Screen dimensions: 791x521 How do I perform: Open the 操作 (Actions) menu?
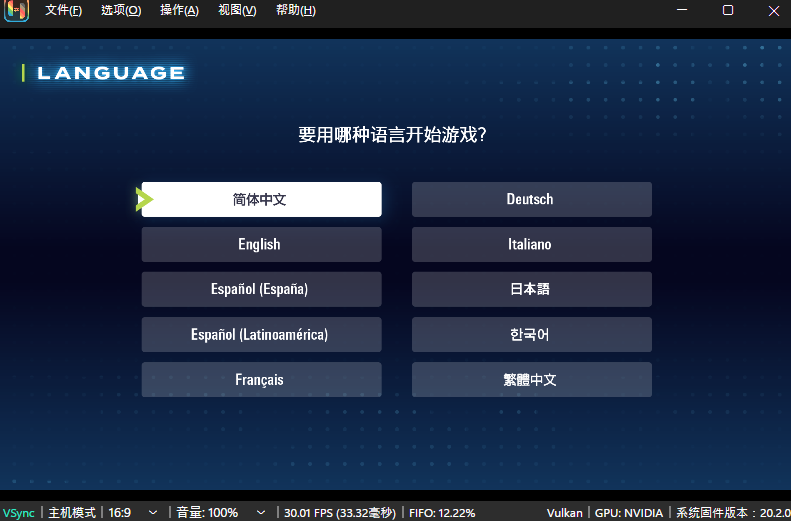(x=179, y=11)
